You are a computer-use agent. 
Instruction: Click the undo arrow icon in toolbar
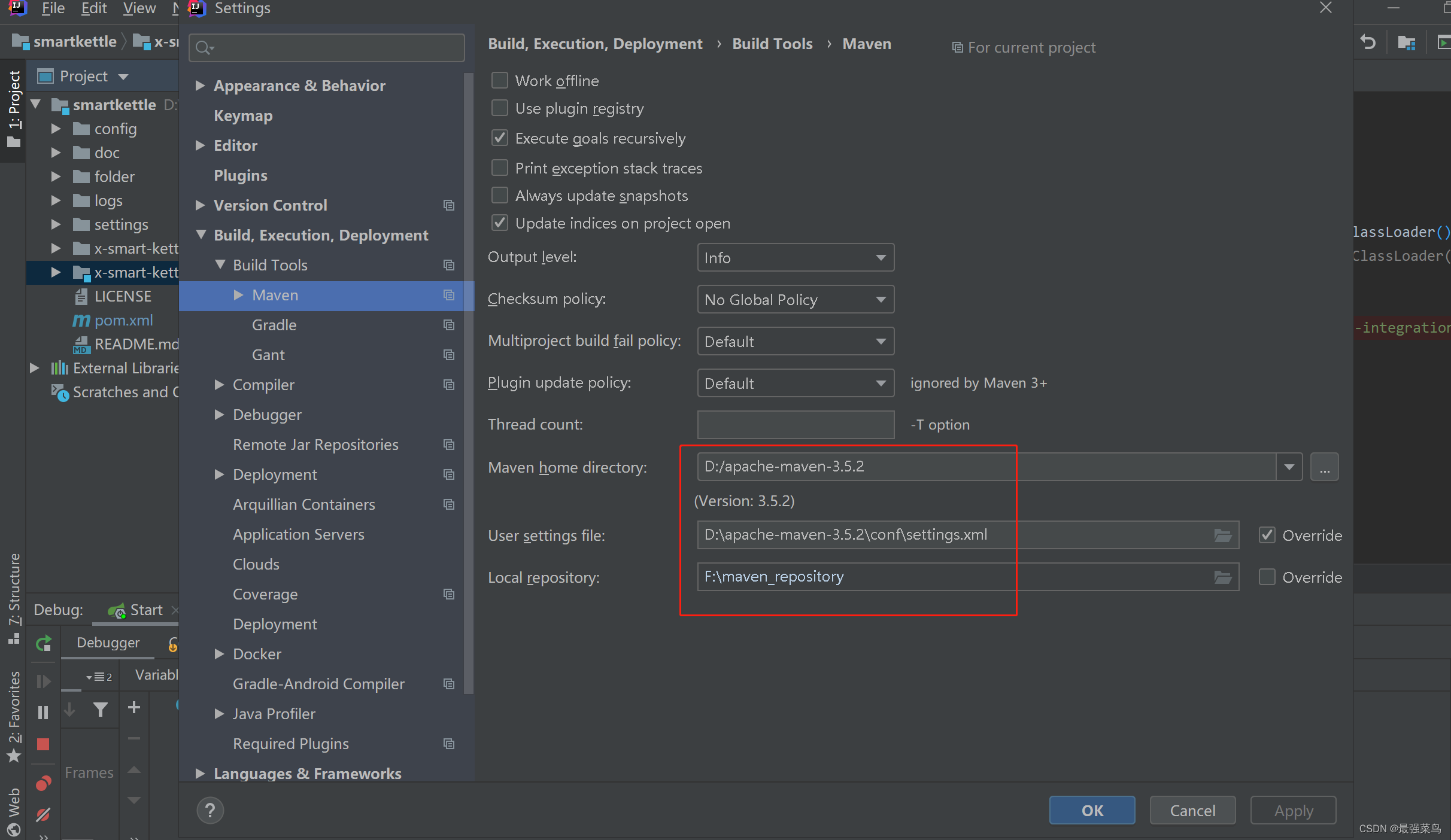point(1368,42)
